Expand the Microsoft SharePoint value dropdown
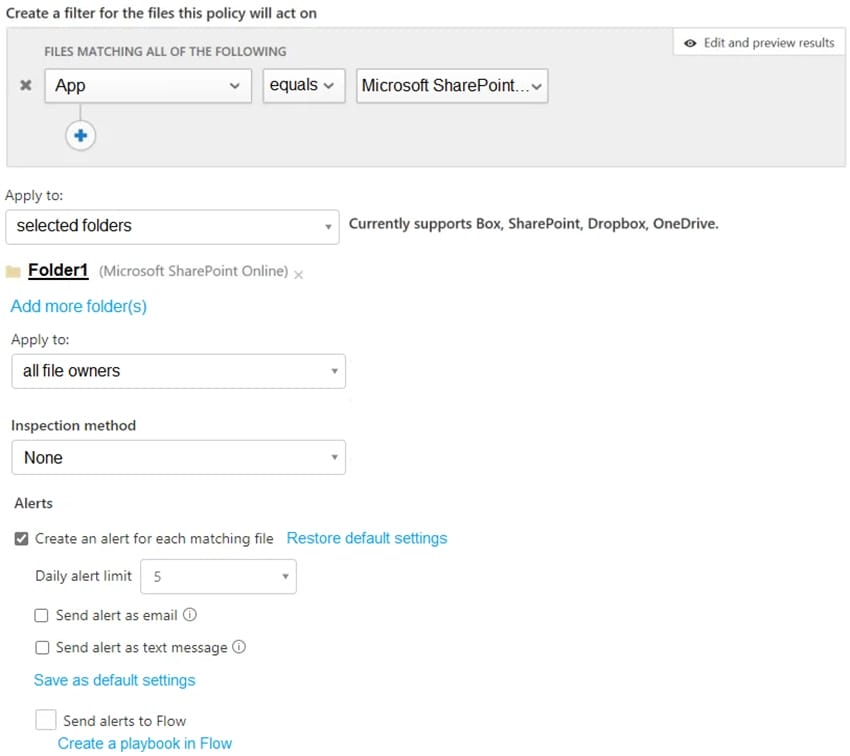This screenshot has height=756, width=850. tap(452, 86)
